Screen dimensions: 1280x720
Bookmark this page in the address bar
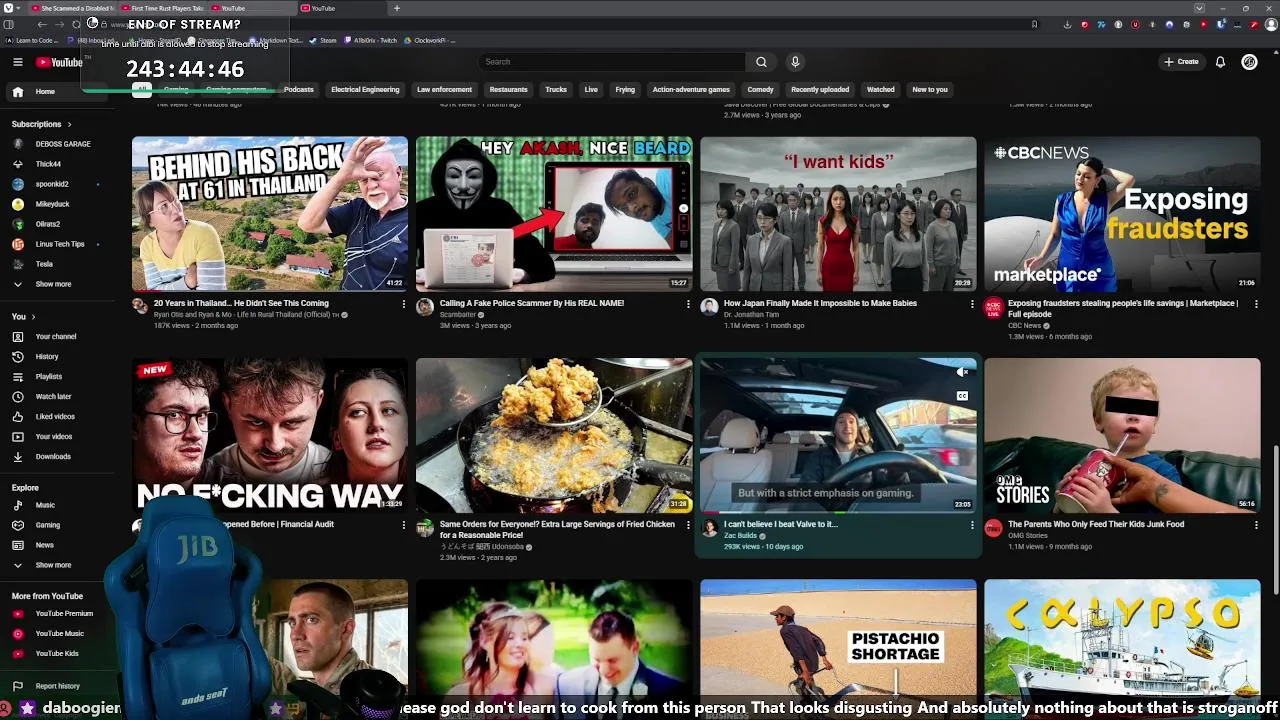coord(1034,24)
